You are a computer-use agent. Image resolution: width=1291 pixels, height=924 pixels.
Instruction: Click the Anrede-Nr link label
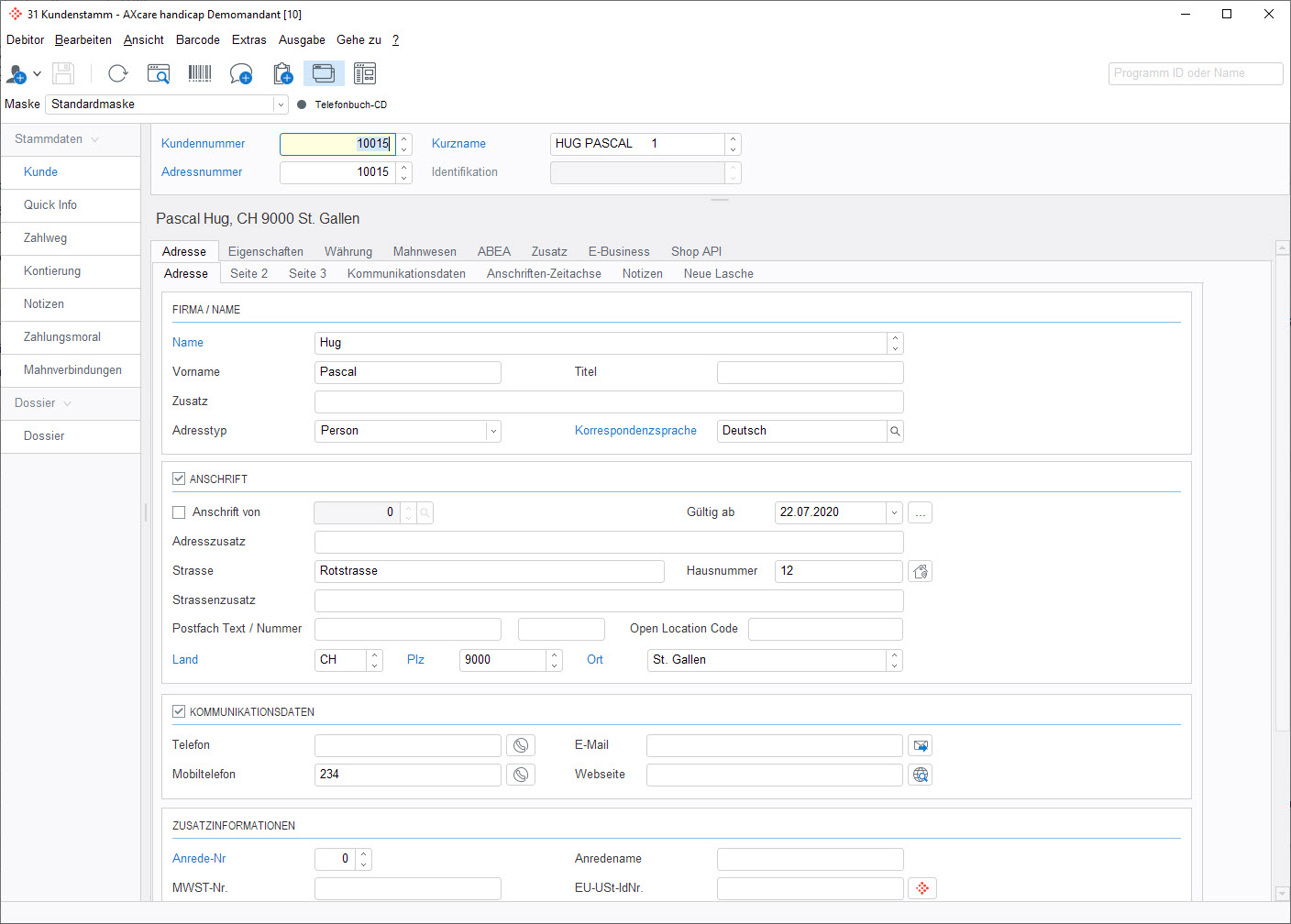tap(199, 859)
